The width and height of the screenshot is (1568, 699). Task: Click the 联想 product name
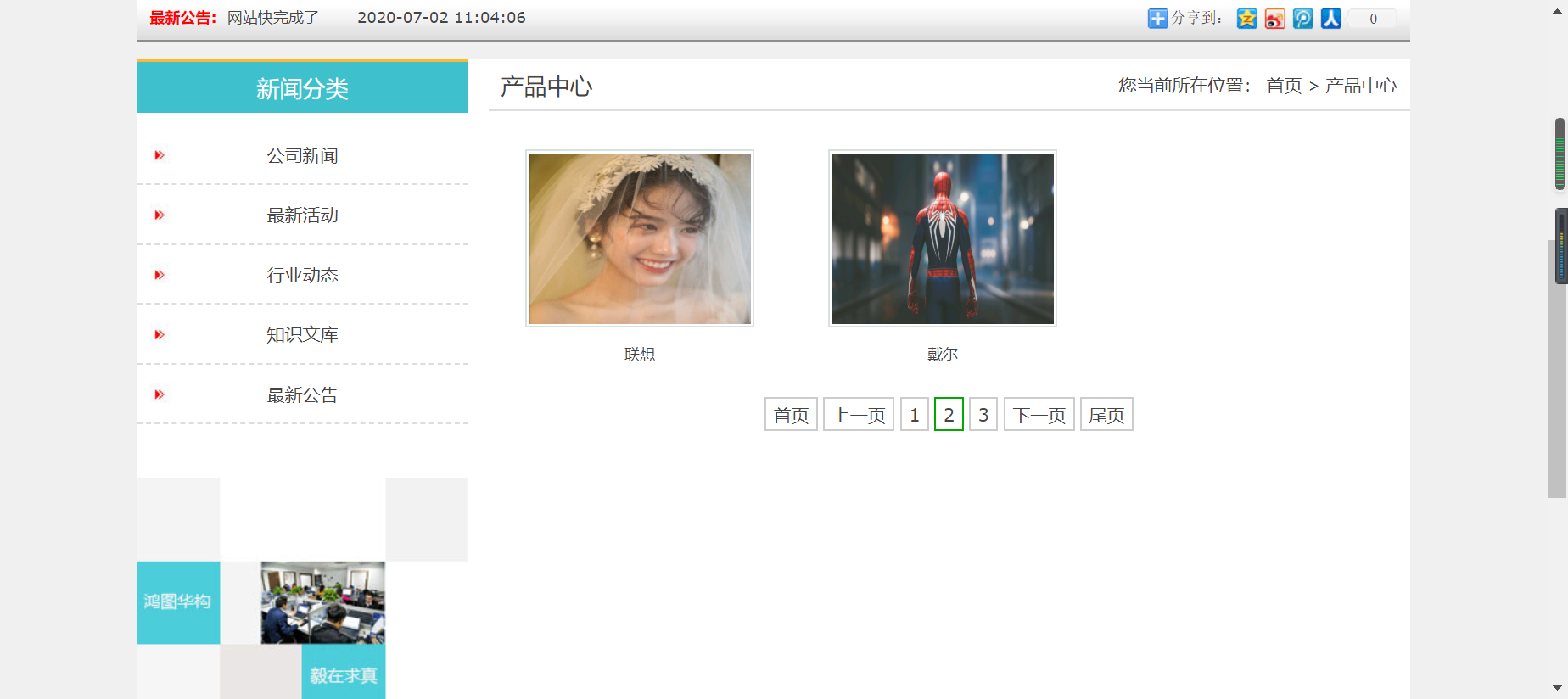click(640, 355)
